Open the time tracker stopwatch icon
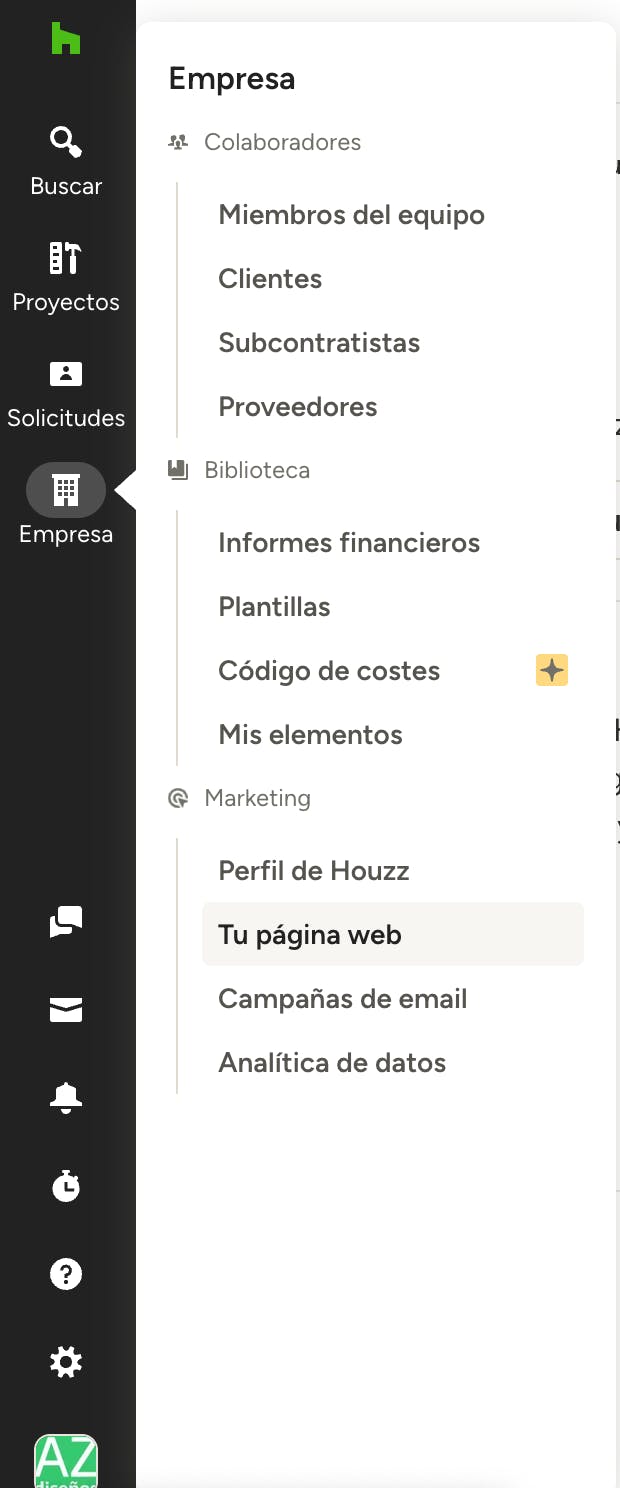Screen dimensions: 620x1488 (x=66, y=1186)
